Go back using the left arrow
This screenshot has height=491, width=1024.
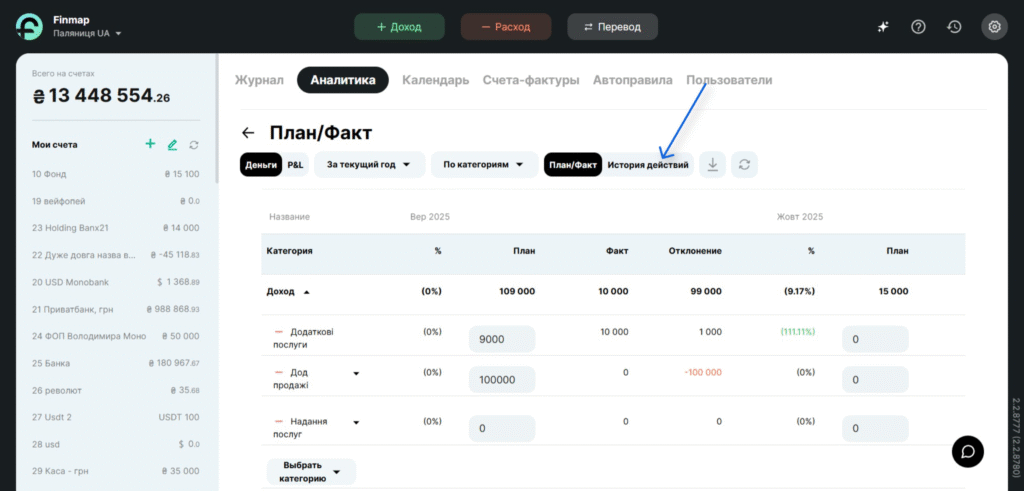248,133
